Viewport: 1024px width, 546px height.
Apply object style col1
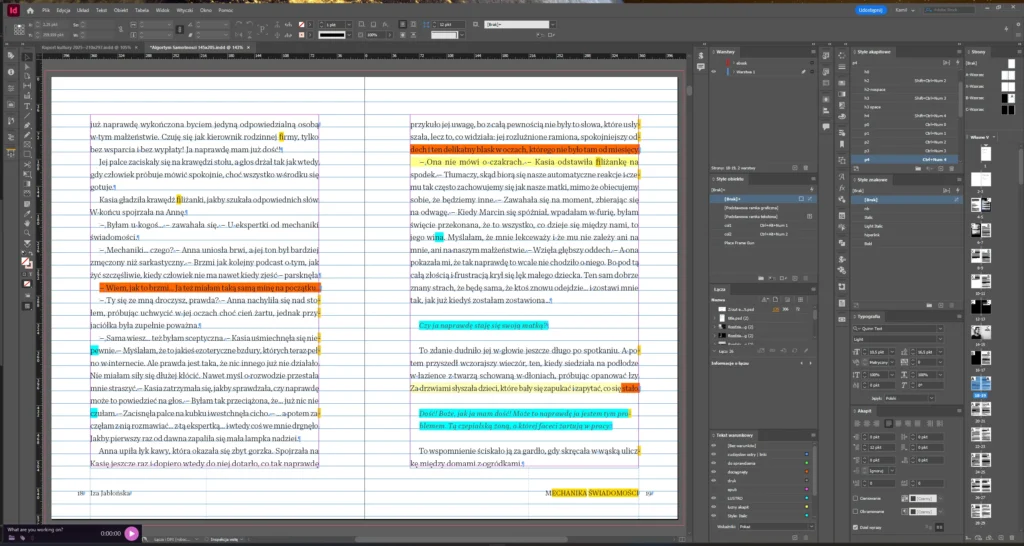click(x=763, y=226)
